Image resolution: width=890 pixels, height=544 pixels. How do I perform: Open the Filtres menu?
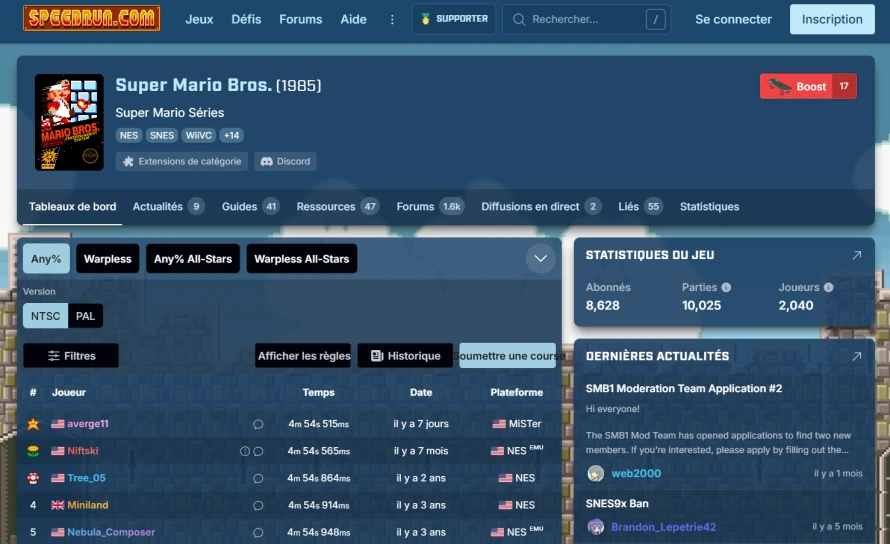pos(71,356)
